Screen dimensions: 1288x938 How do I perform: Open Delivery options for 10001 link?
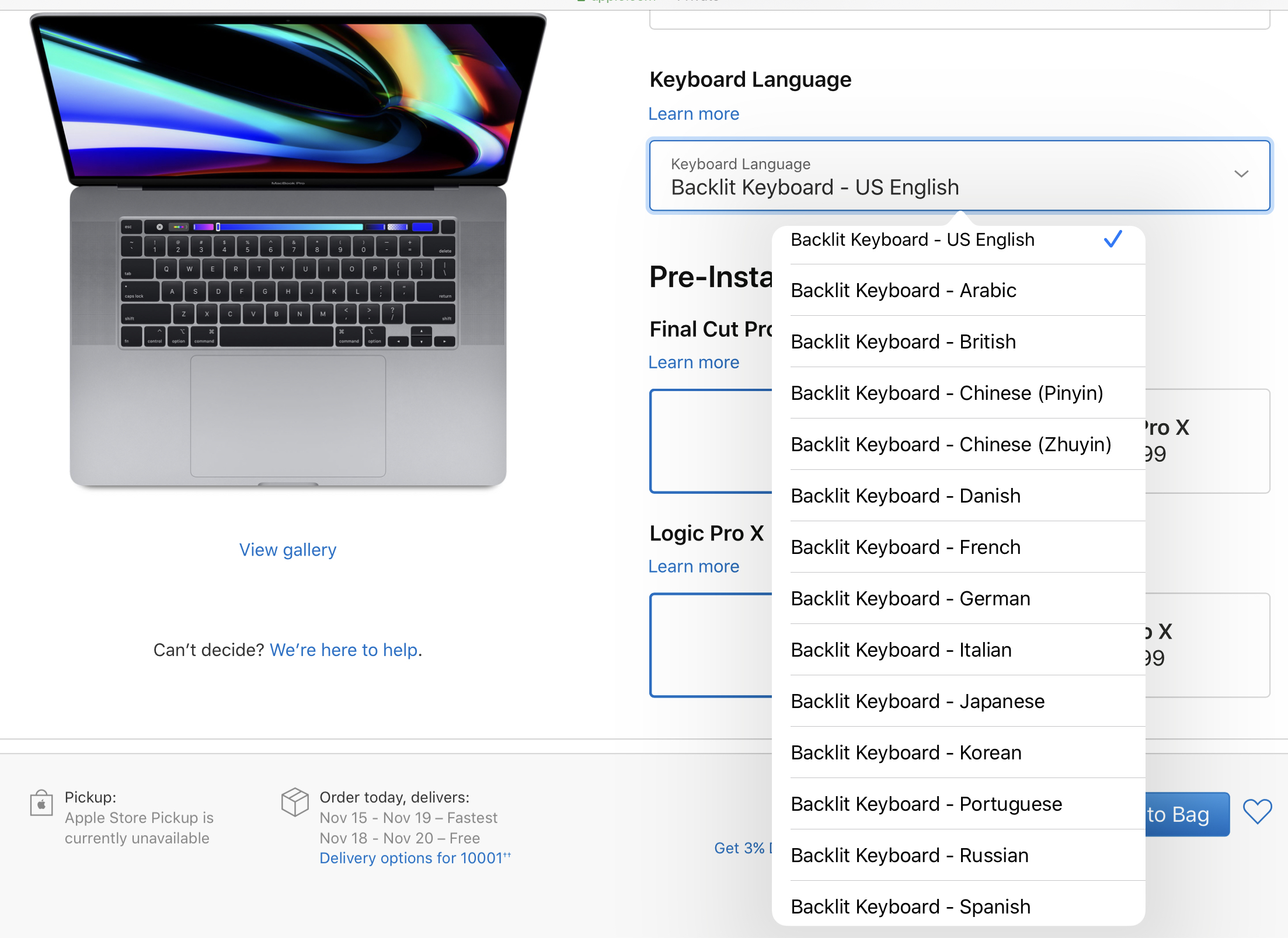415,858
